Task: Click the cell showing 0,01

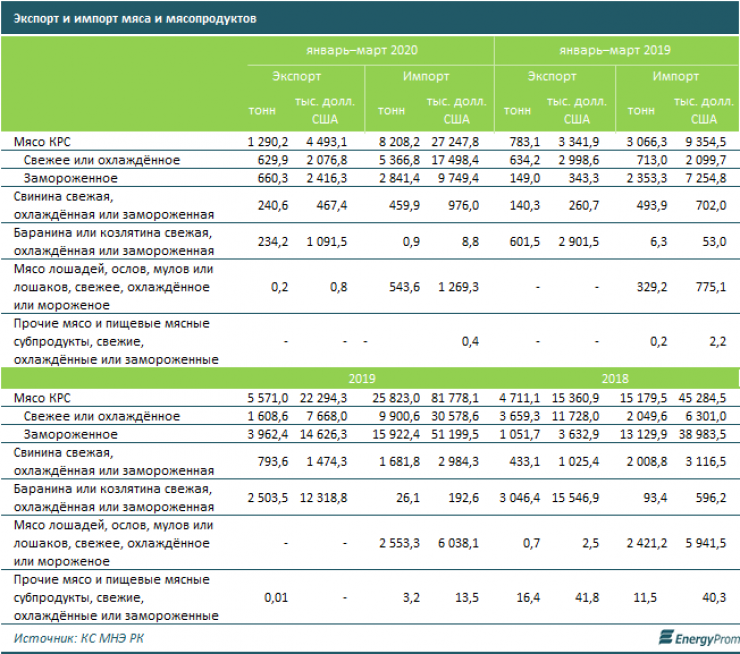Action: click(275, 597)
